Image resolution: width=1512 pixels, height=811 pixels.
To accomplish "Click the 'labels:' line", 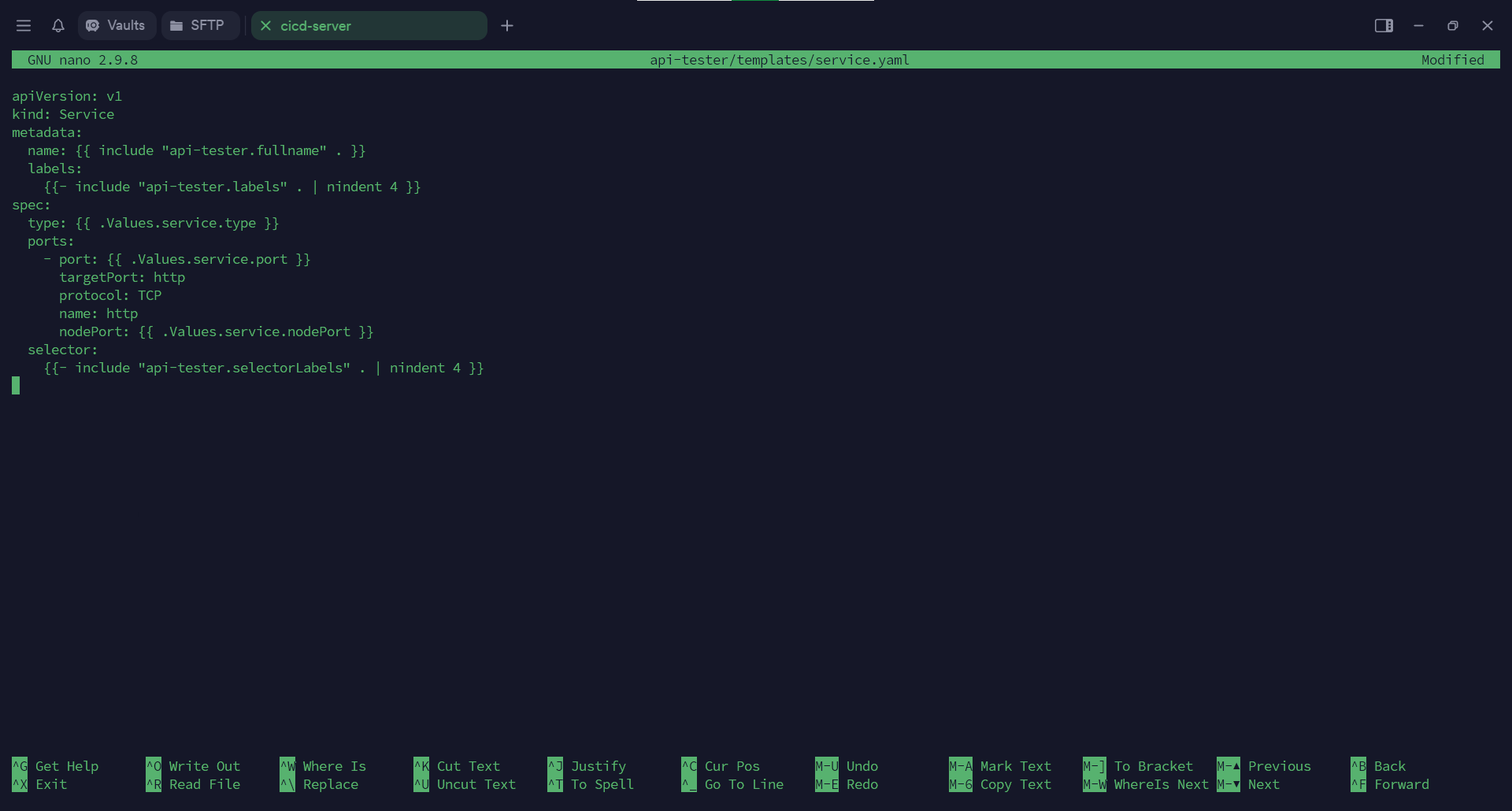I will coord(55,168).
